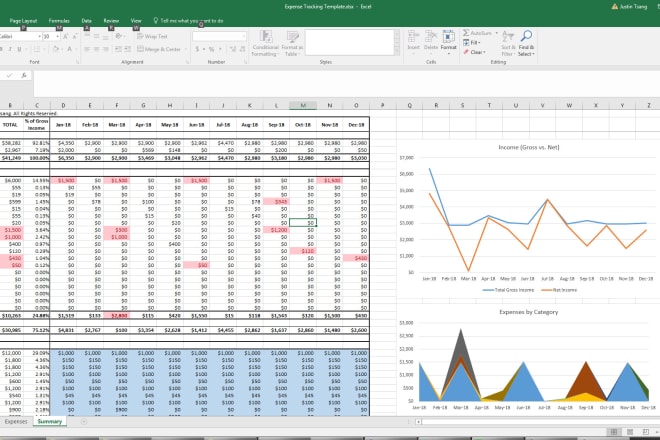Open Font dialog launcher
This screenshot has width=660, height=440.
(x=78, y=62)
